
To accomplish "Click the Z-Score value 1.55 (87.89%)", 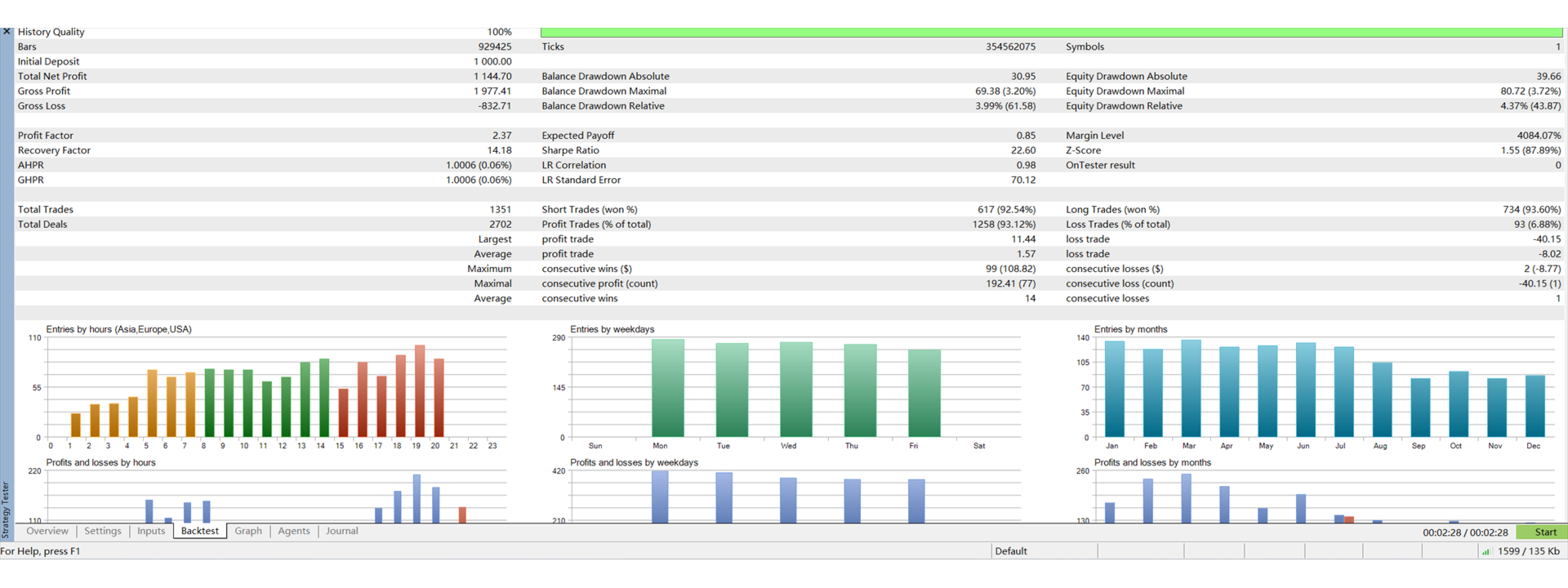I will (x=1530, y=150).
